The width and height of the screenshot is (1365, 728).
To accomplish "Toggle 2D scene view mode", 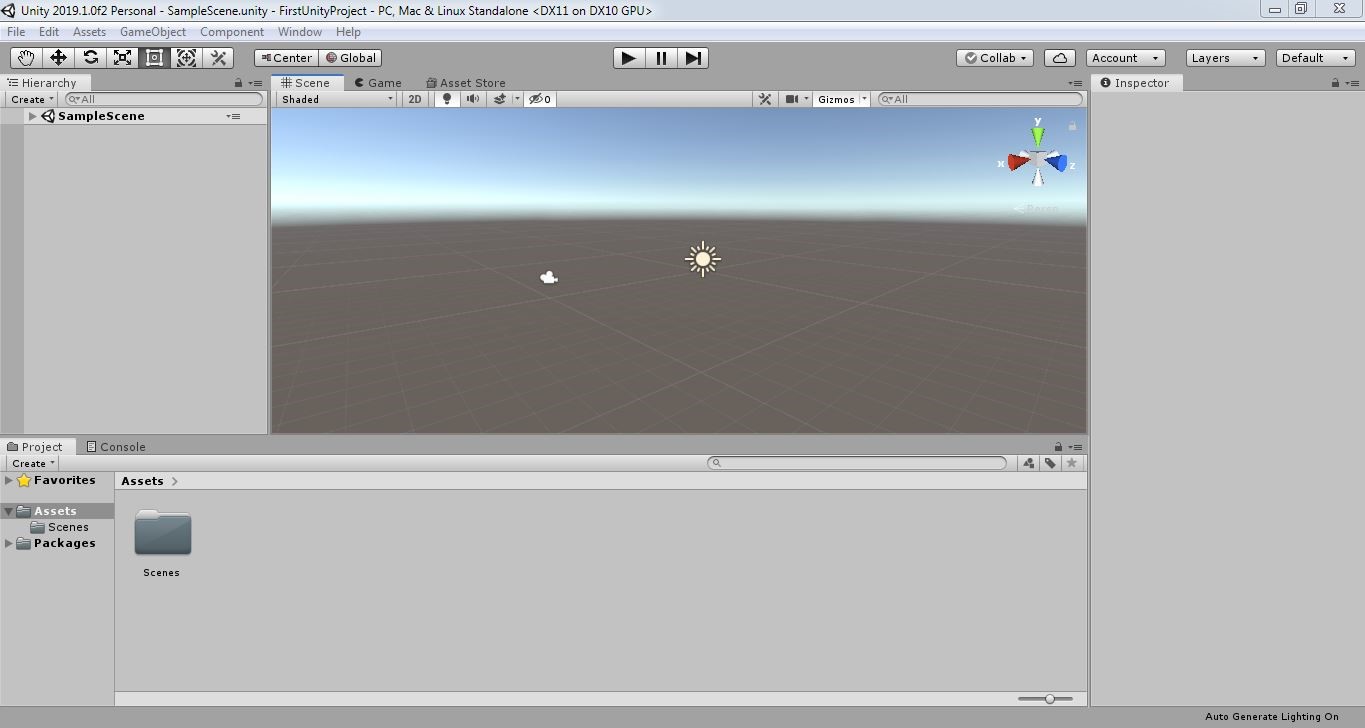I will pyautogui.click(x=414, y=99).
